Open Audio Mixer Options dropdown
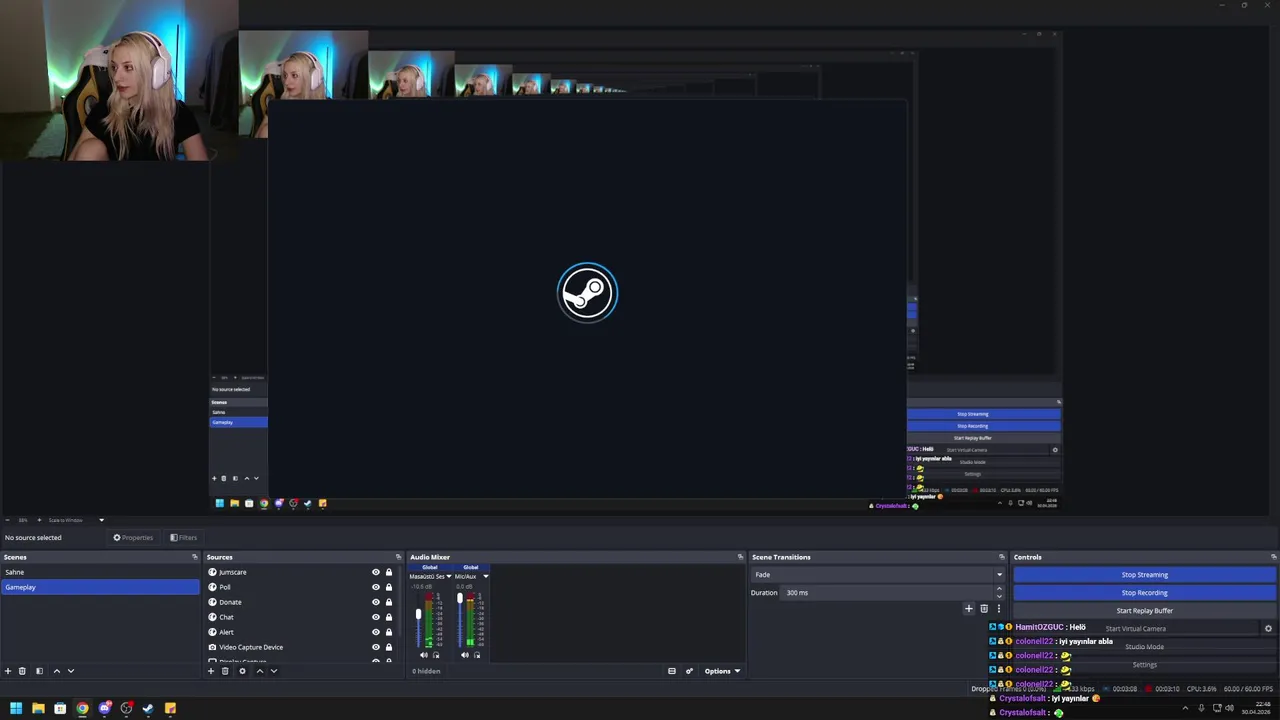The width and height of the screenshot is (1280, 720). pos(722,671)
